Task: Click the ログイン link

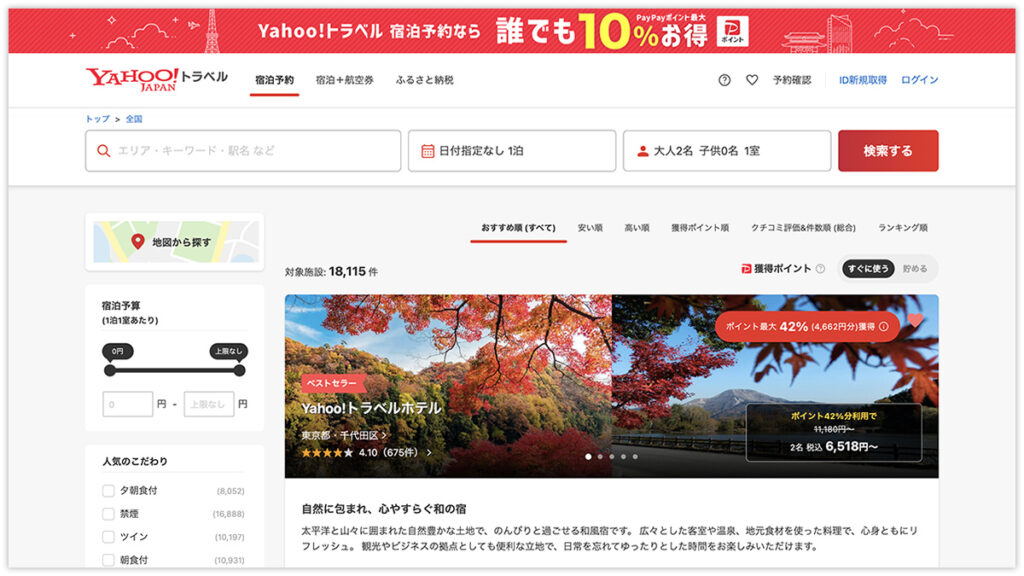Action: [x=919, y=80]
